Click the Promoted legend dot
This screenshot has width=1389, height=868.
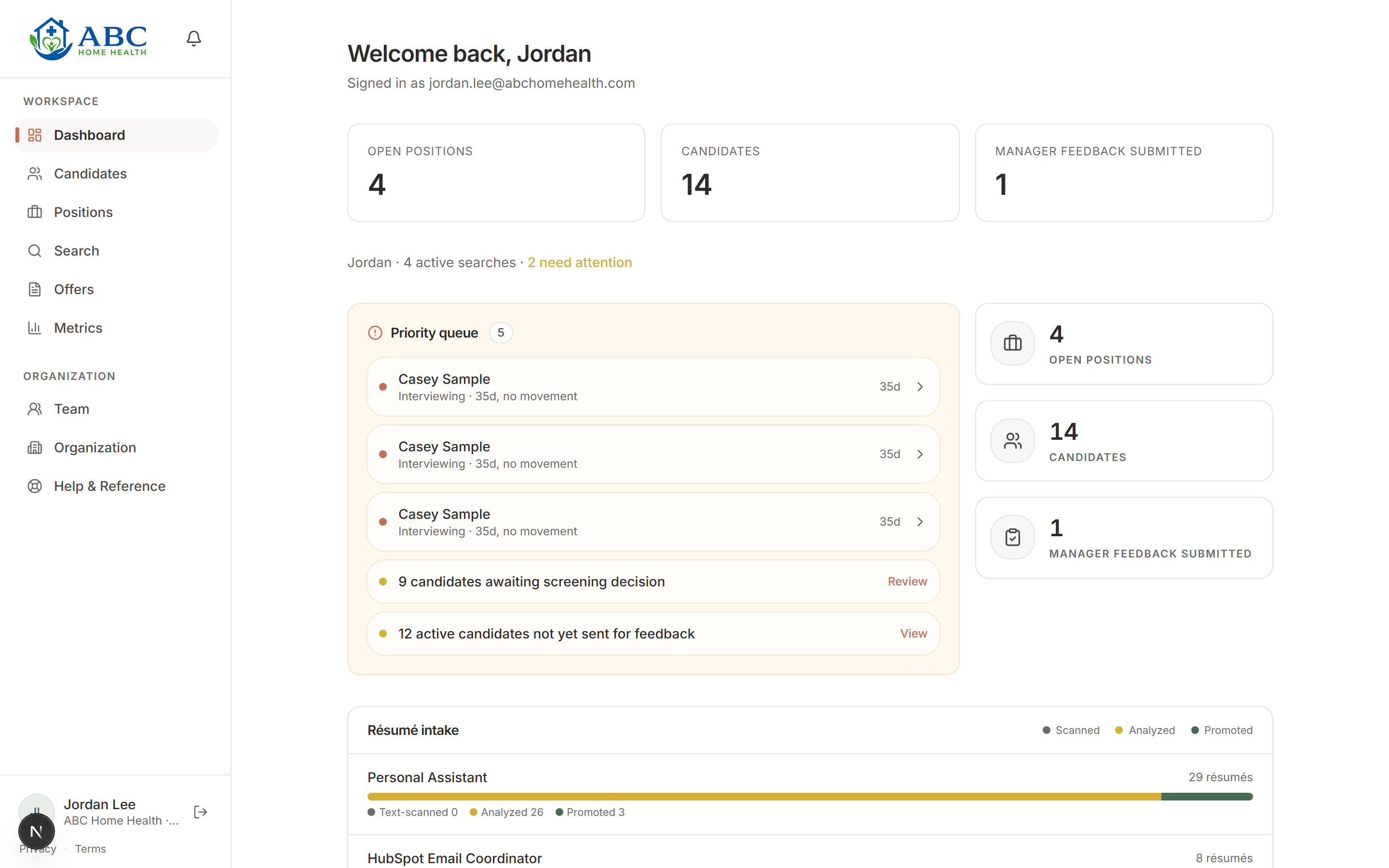click(1195, 730)
